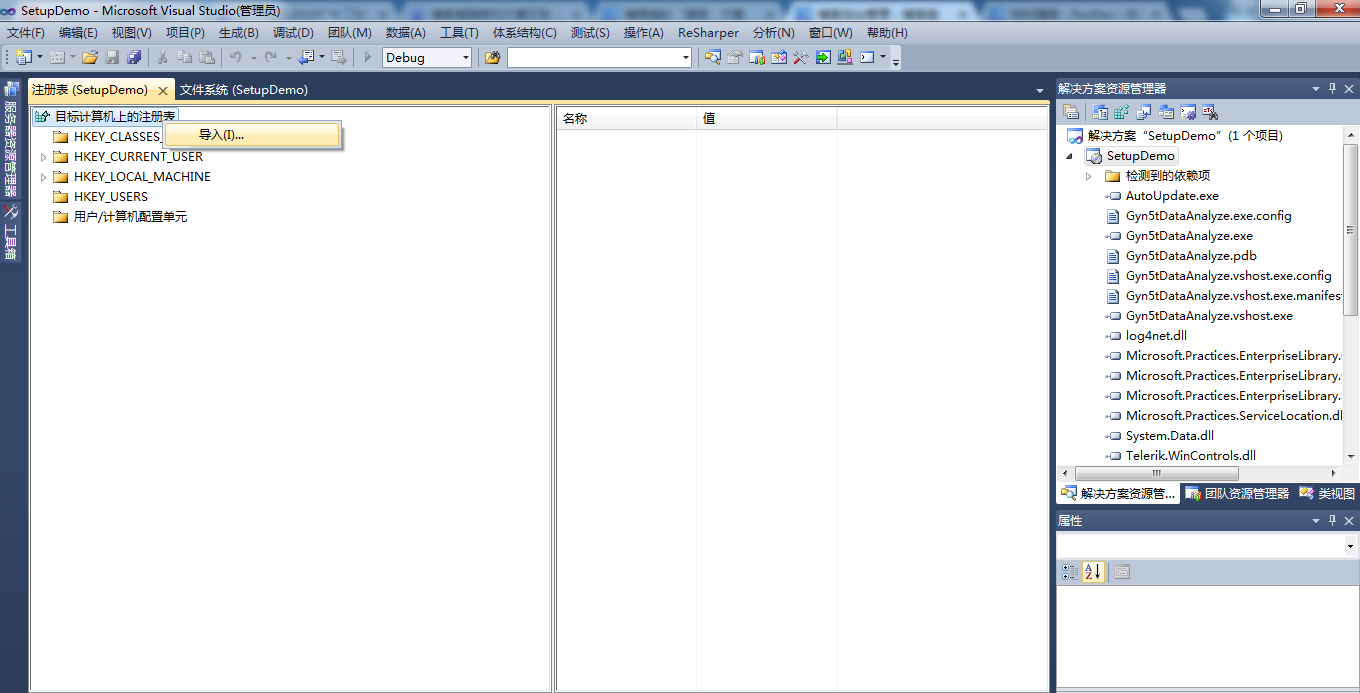Click the Open File folder icon
Viewport: 1360px width, 693px height.
coord(90,58)
